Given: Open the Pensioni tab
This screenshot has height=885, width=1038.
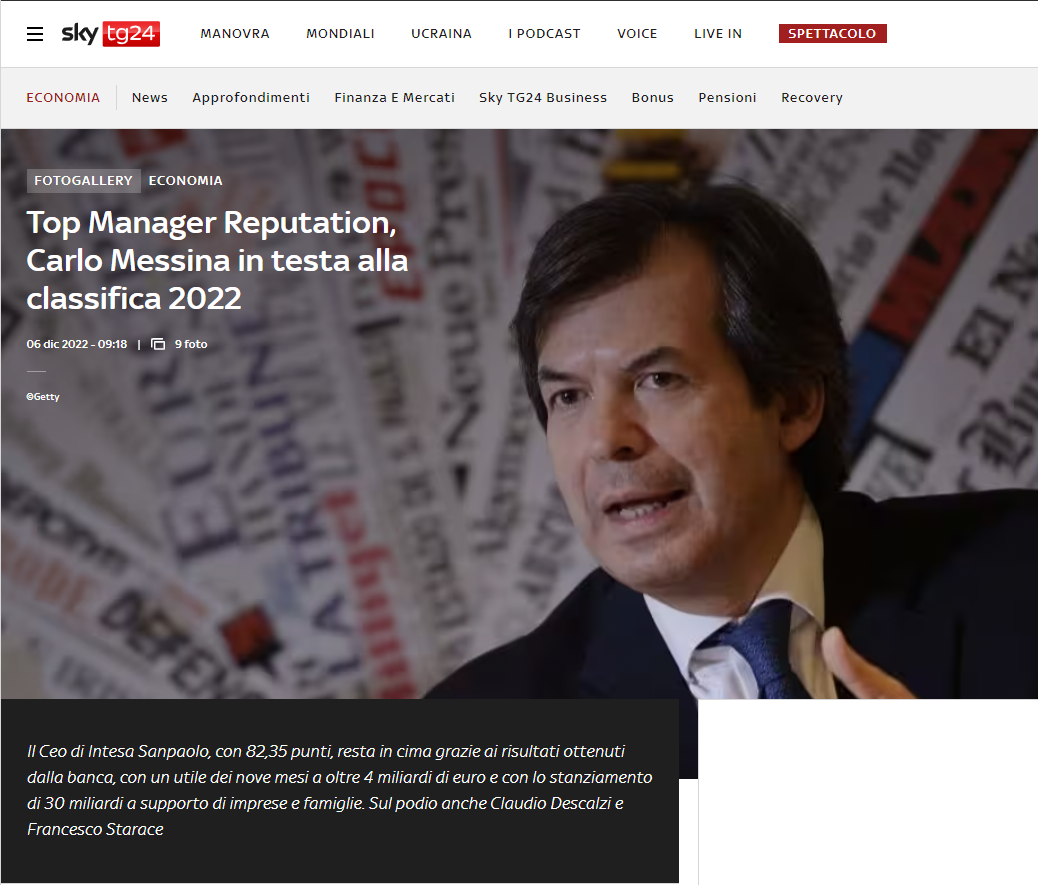Looking at the screenshot, I should pos(727,98).
